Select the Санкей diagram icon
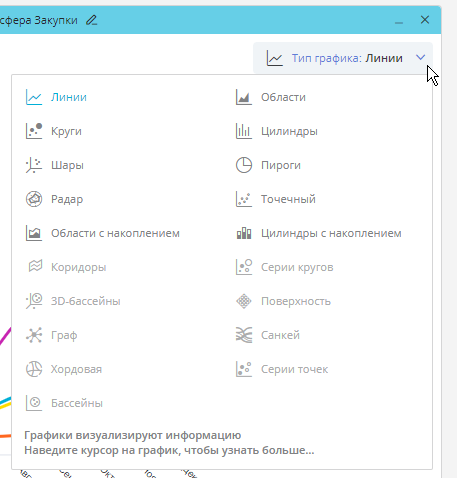457x478 pixels. (244, 335)
